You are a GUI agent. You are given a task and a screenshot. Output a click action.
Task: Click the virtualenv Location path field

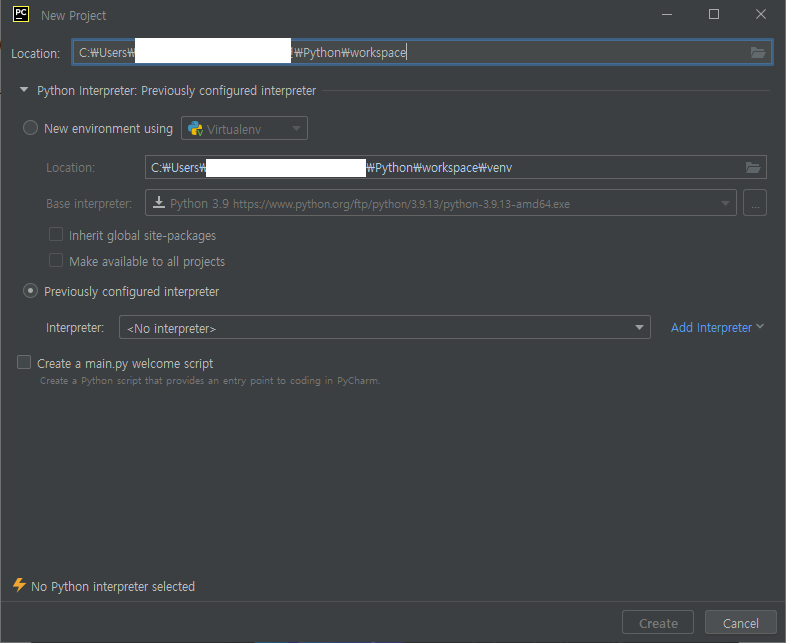click(x=456, y=167)
